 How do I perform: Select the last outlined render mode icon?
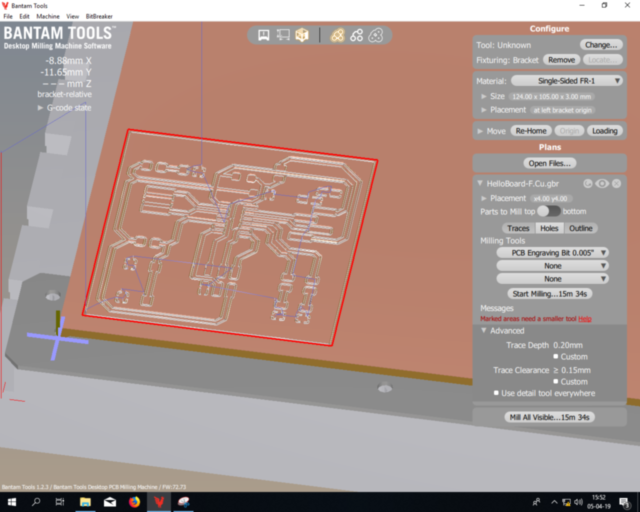click(x=376, y=35)
